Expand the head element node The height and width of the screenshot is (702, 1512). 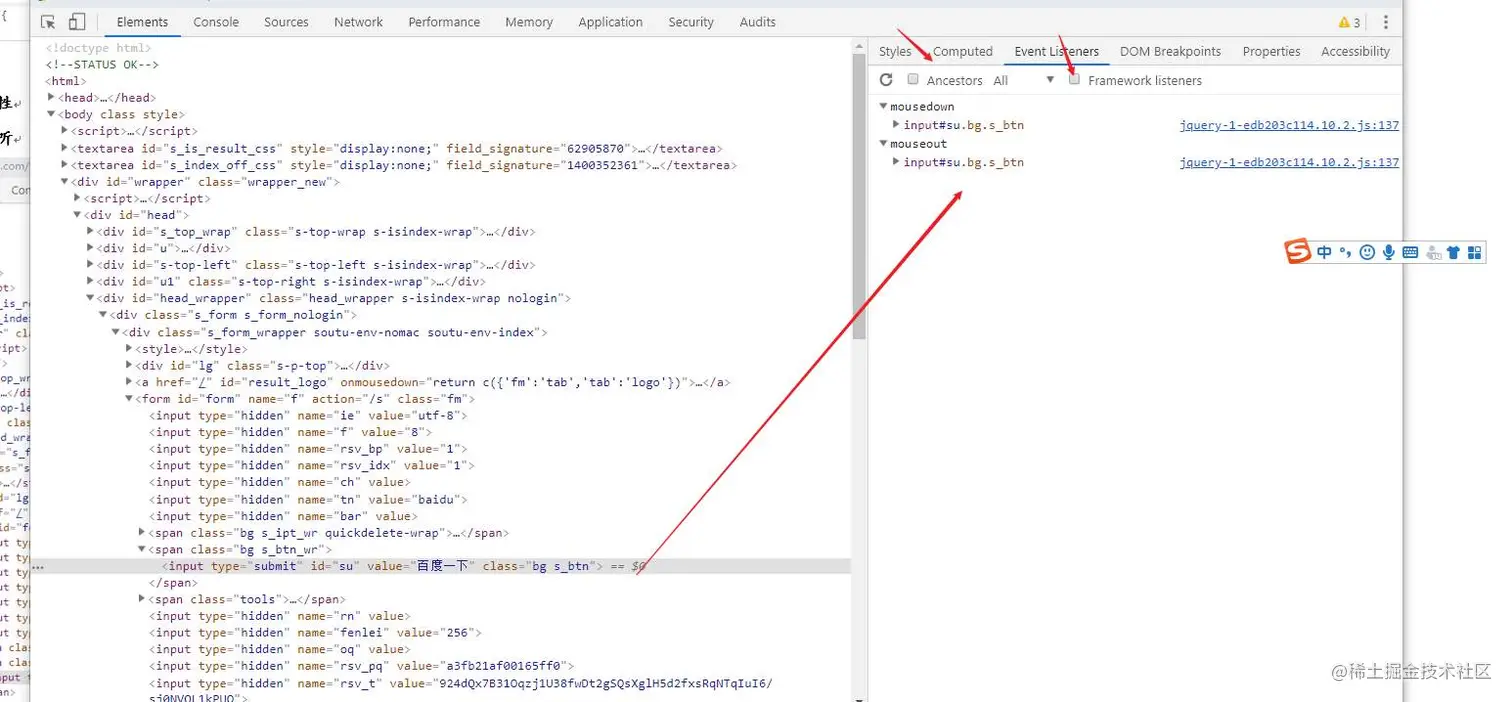coord(51,98)
